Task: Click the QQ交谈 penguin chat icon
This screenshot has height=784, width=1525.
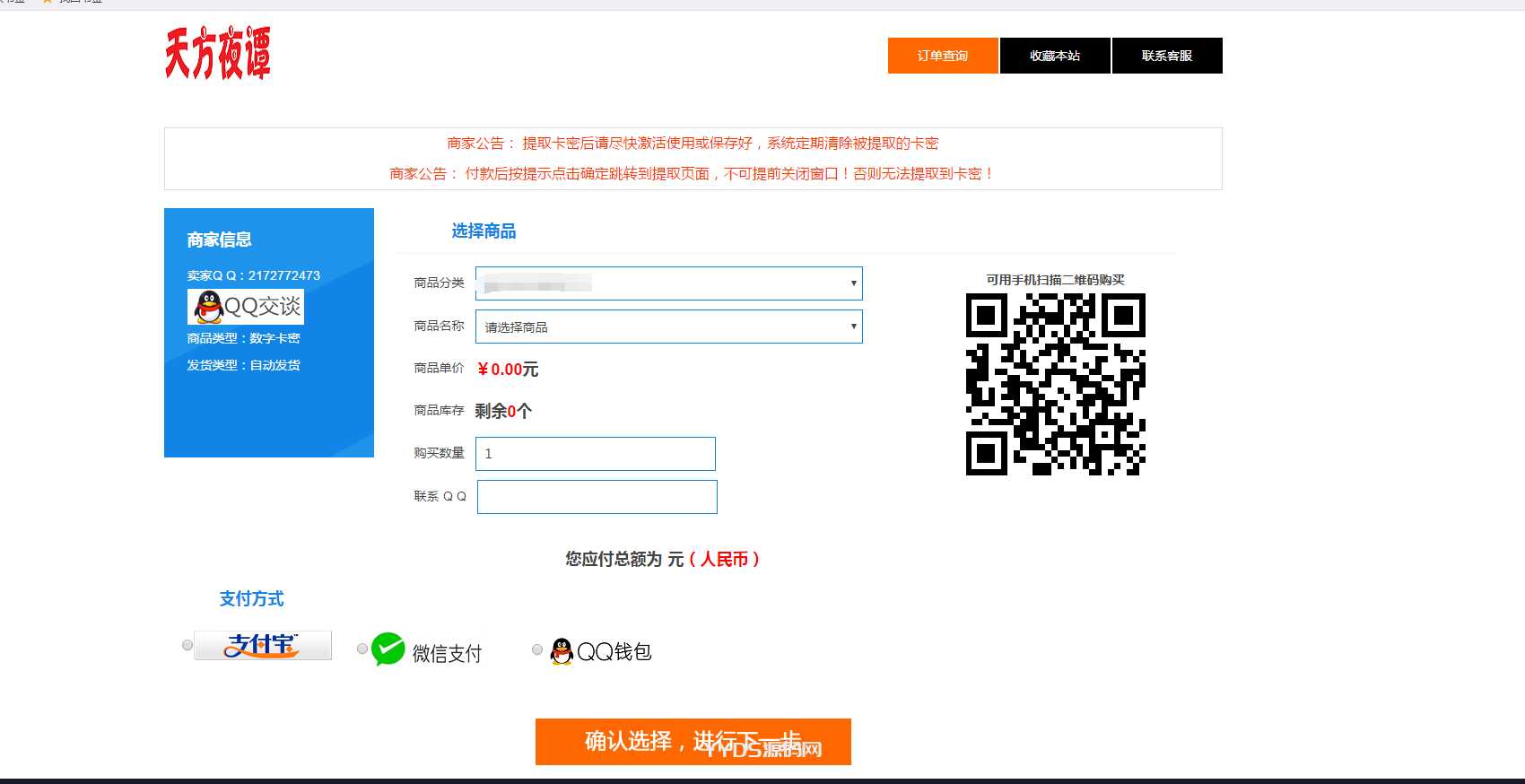Action: click(x=209, y=307)
